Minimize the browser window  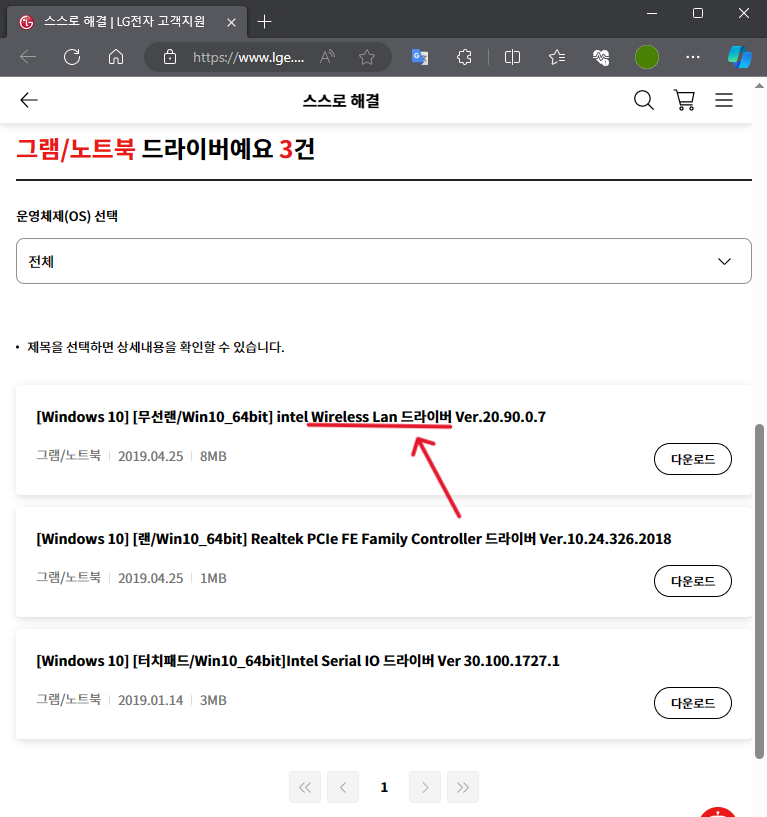tap(652, 14)
